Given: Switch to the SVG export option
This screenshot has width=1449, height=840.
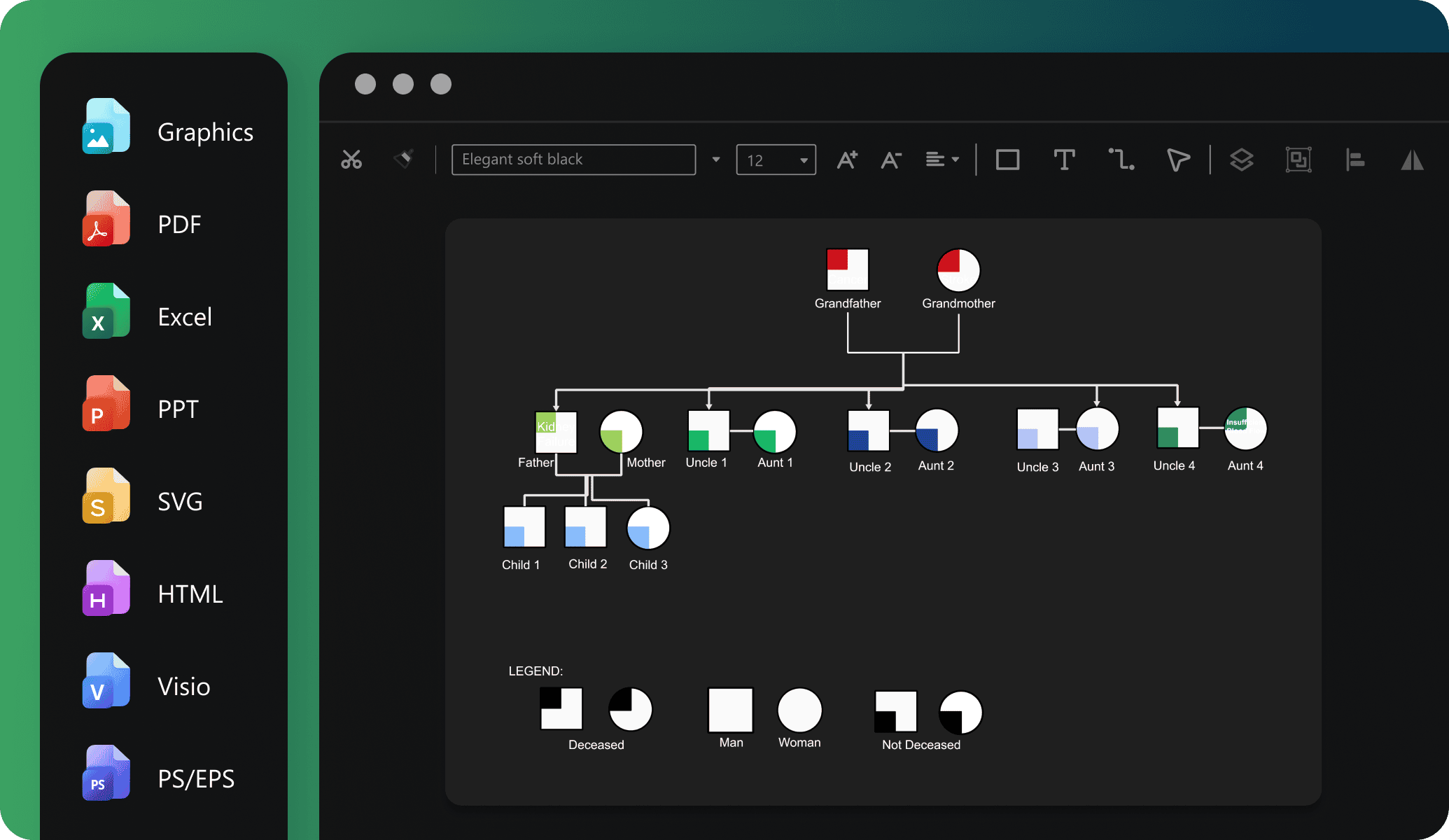Looking at the screenshot, I should tap(179, 501).
